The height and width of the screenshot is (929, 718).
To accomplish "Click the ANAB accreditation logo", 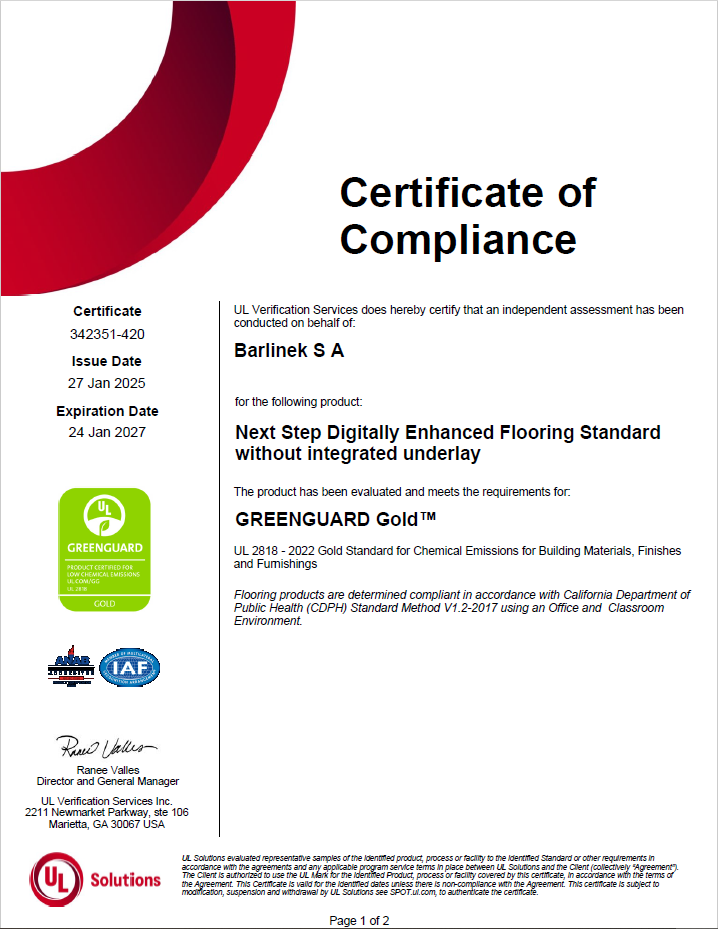I will [x=70, y=667].
